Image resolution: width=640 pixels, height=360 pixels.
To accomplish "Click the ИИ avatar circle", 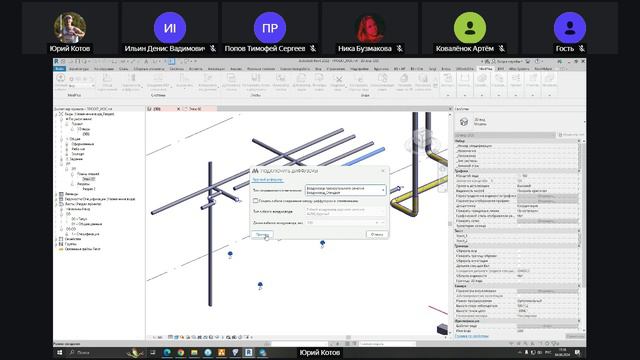I will [x=170, y=28].
